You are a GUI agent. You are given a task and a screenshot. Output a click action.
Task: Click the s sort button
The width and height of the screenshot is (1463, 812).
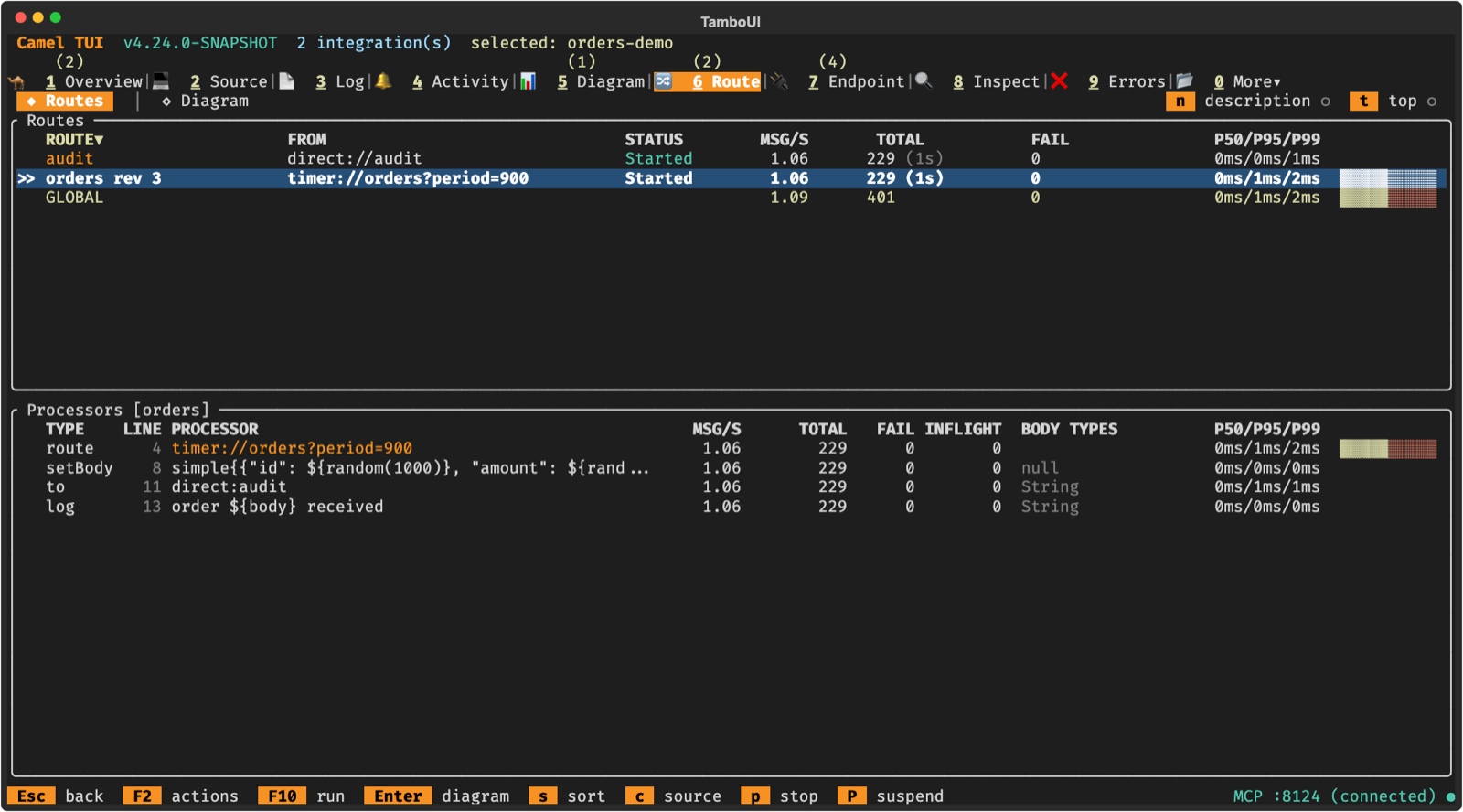[567, 796]
